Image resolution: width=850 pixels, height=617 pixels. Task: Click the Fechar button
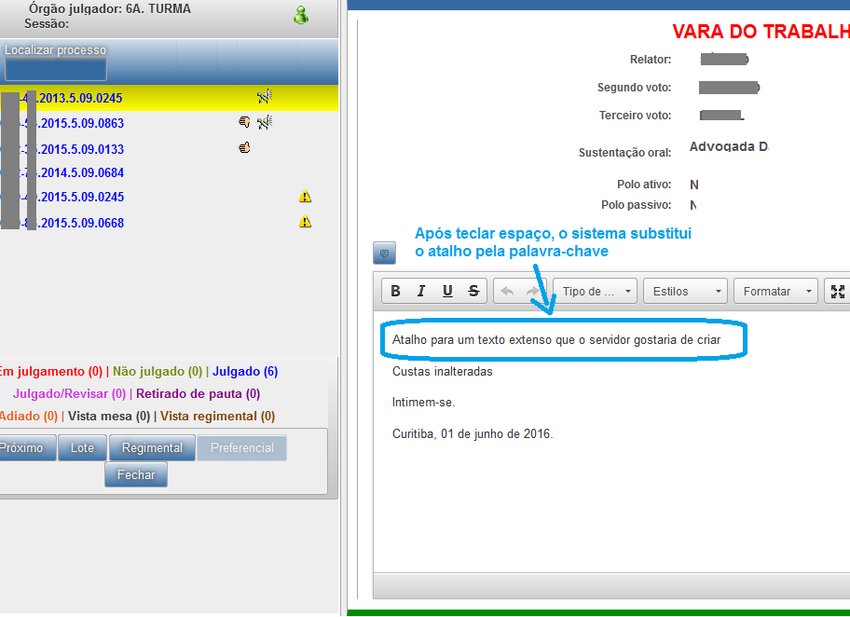[x=136, y=474]
